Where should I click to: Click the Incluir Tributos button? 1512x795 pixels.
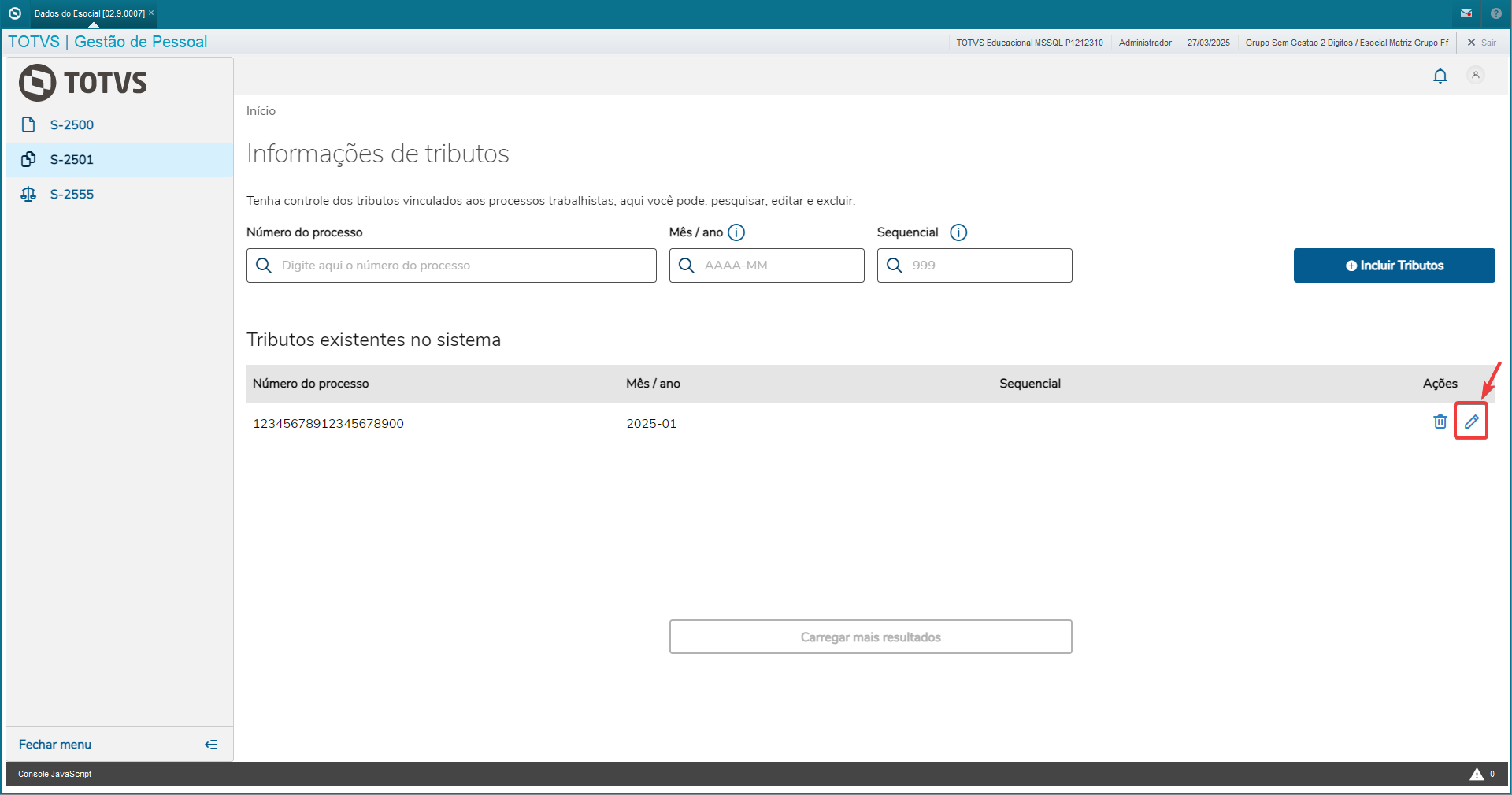point(1394,266)
